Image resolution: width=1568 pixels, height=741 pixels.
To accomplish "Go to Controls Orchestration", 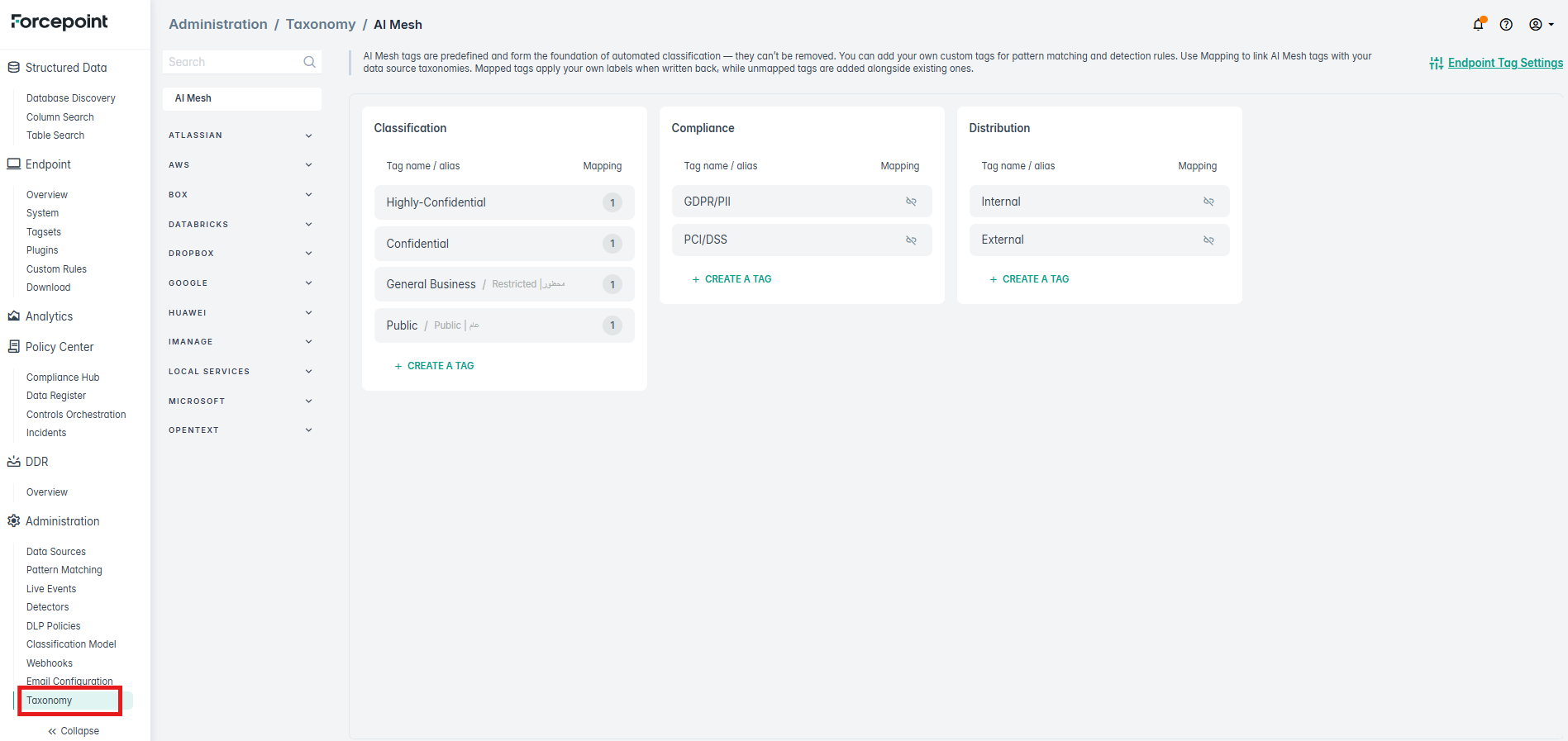I will coord(76,415).
